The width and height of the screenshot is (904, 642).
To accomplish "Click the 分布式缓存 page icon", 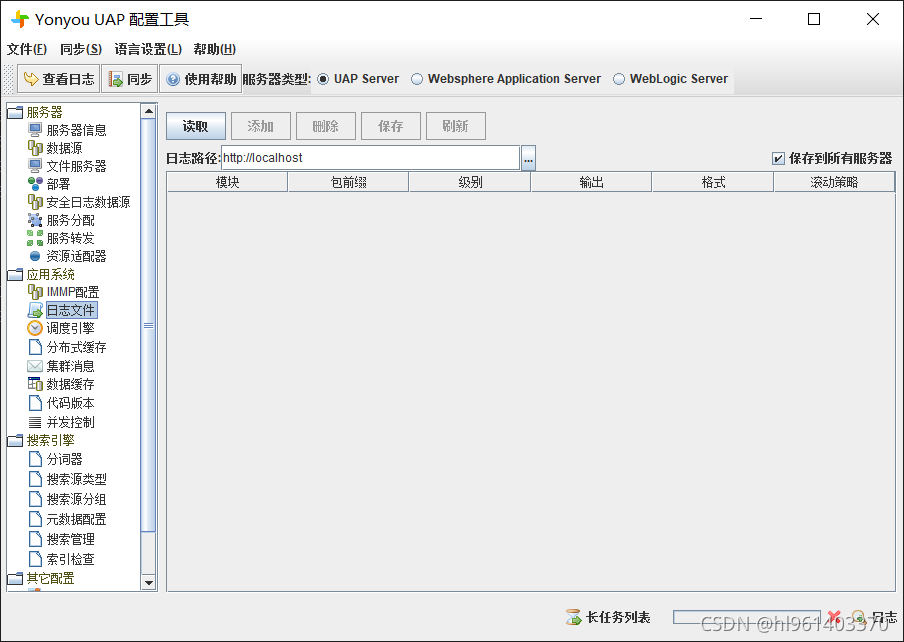I will click(35, 347).
